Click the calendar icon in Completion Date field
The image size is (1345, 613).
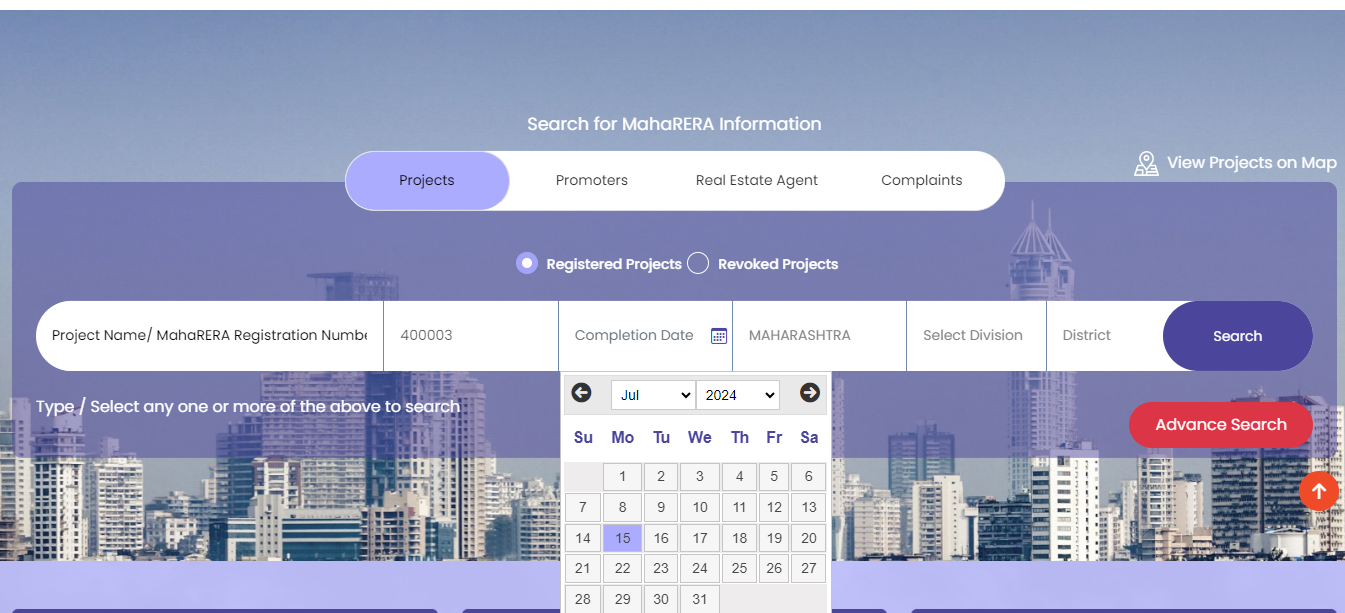(719, 336)
